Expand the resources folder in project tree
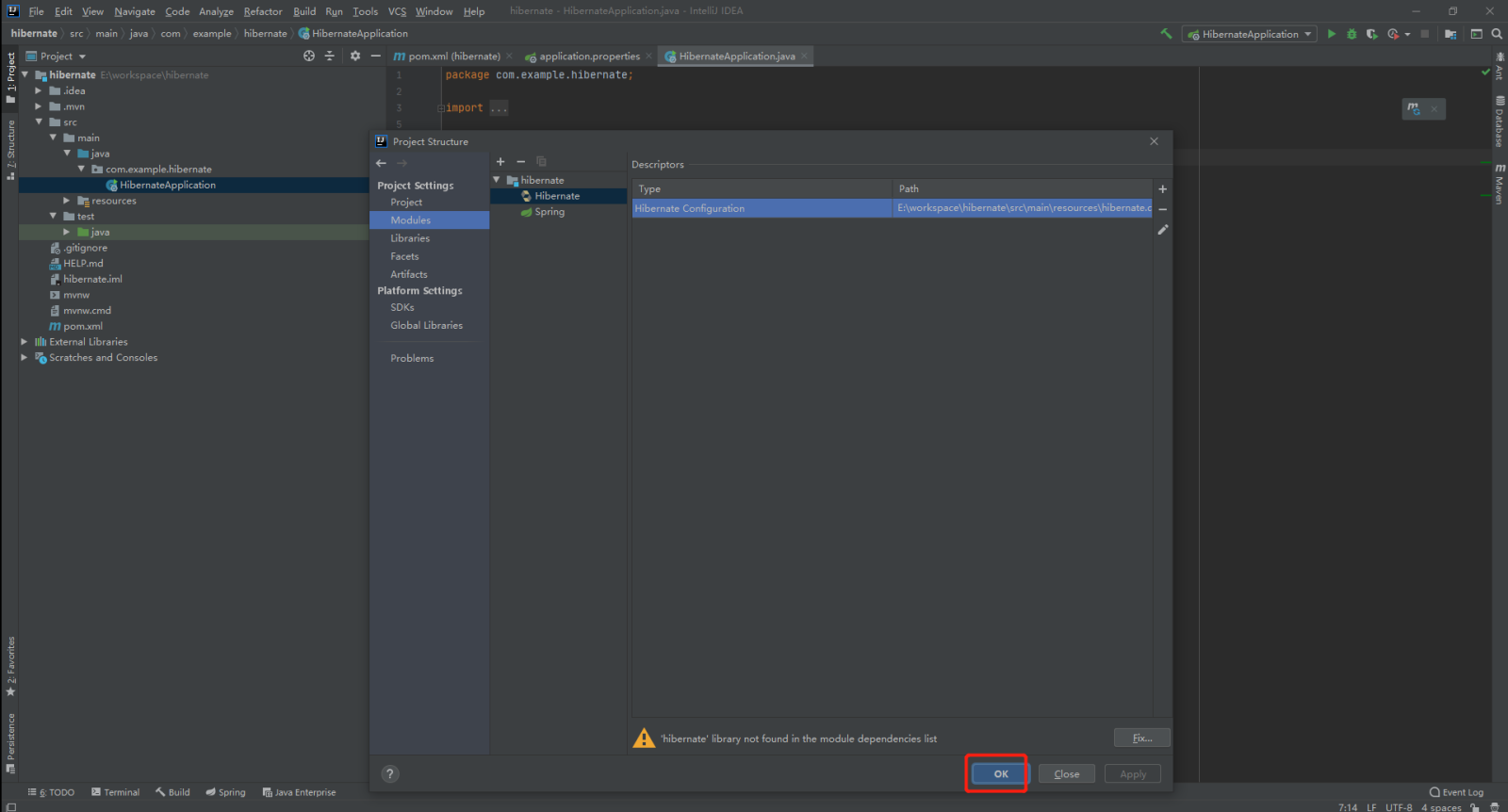 point(66,201)
